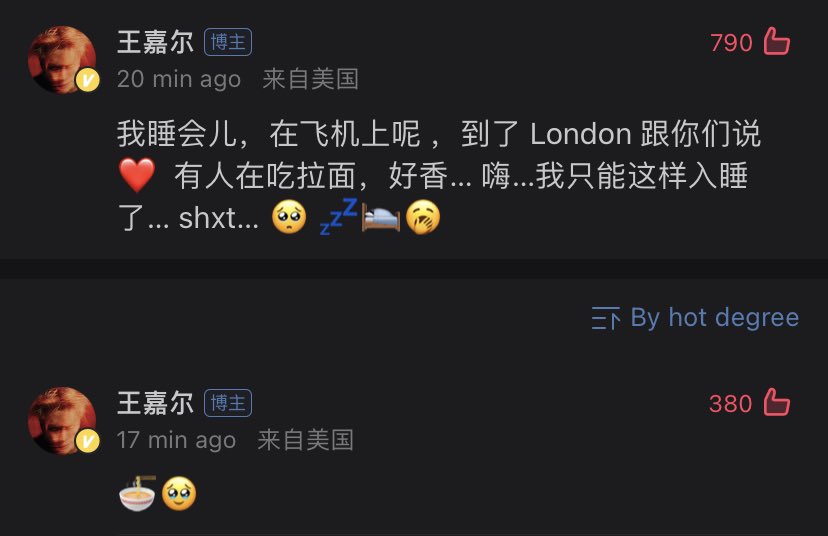Like the comment with 790 likes

pyautogui.click(x=776, y=41)
